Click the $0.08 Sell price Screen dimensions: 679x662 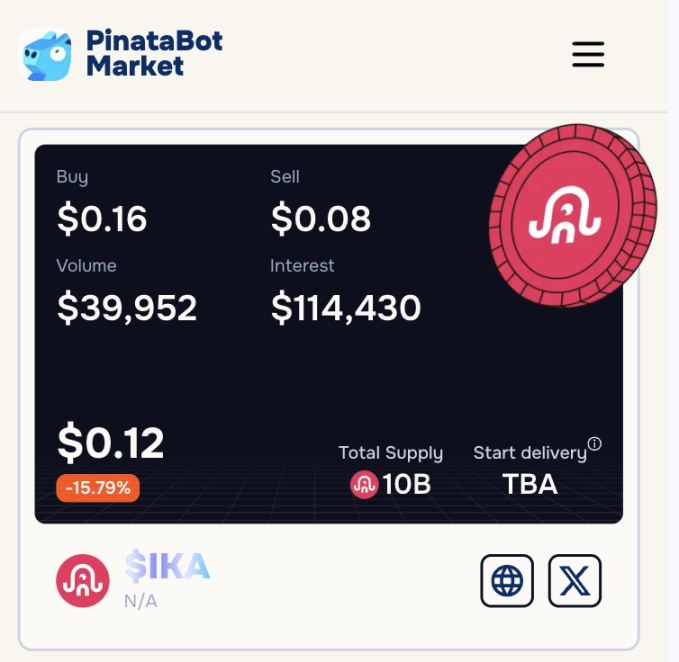click(320, 219)
